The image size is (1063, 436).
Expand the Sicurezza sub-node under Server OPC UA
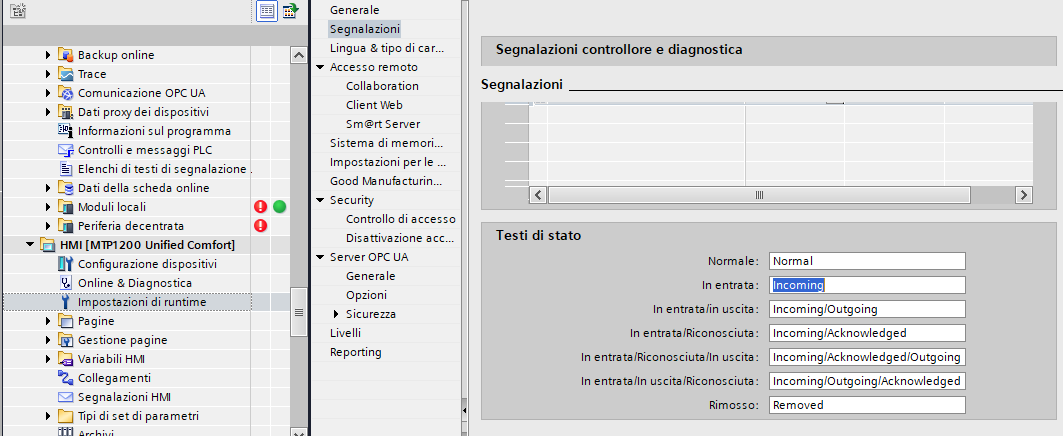(336, 314)
